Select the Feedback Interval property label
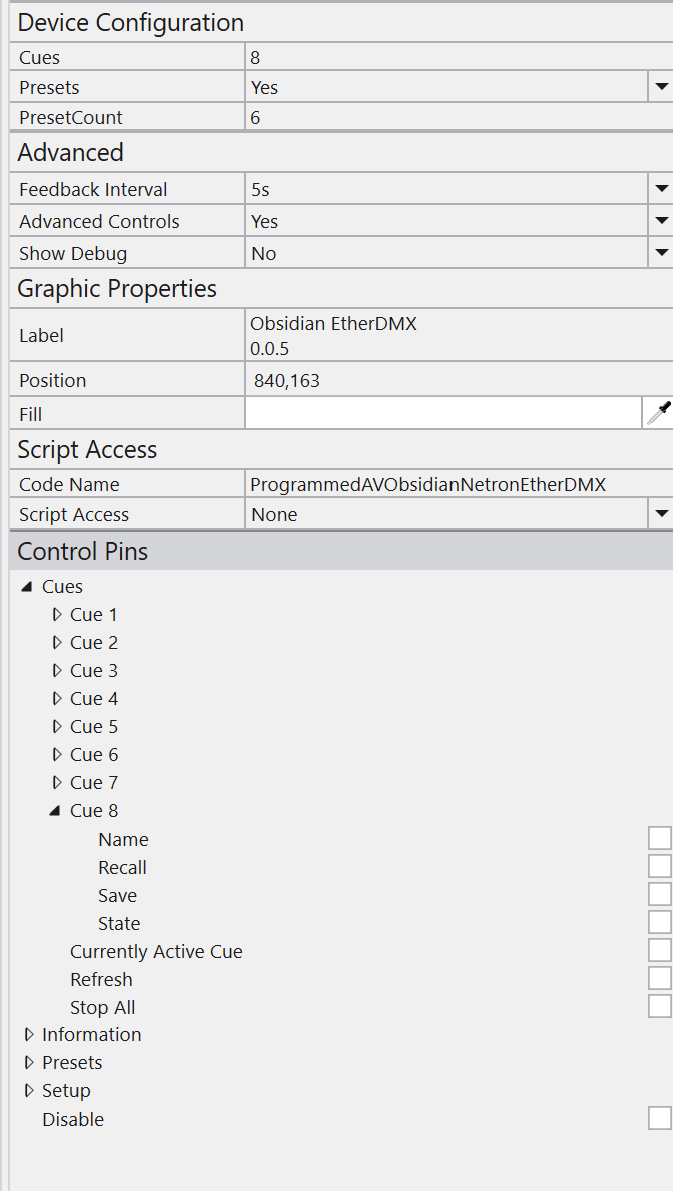The height and width of the screenshot is (1191, 673). [93, 189]
